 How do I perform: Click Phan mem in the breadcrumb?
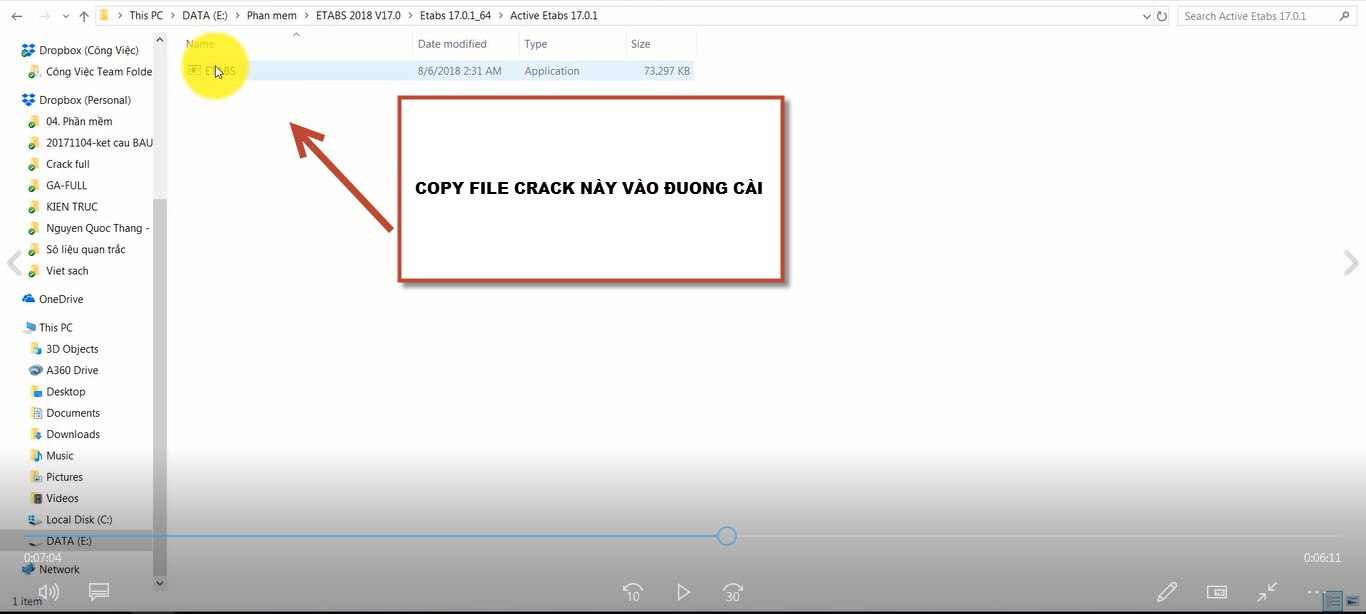[x=271, y=16]
